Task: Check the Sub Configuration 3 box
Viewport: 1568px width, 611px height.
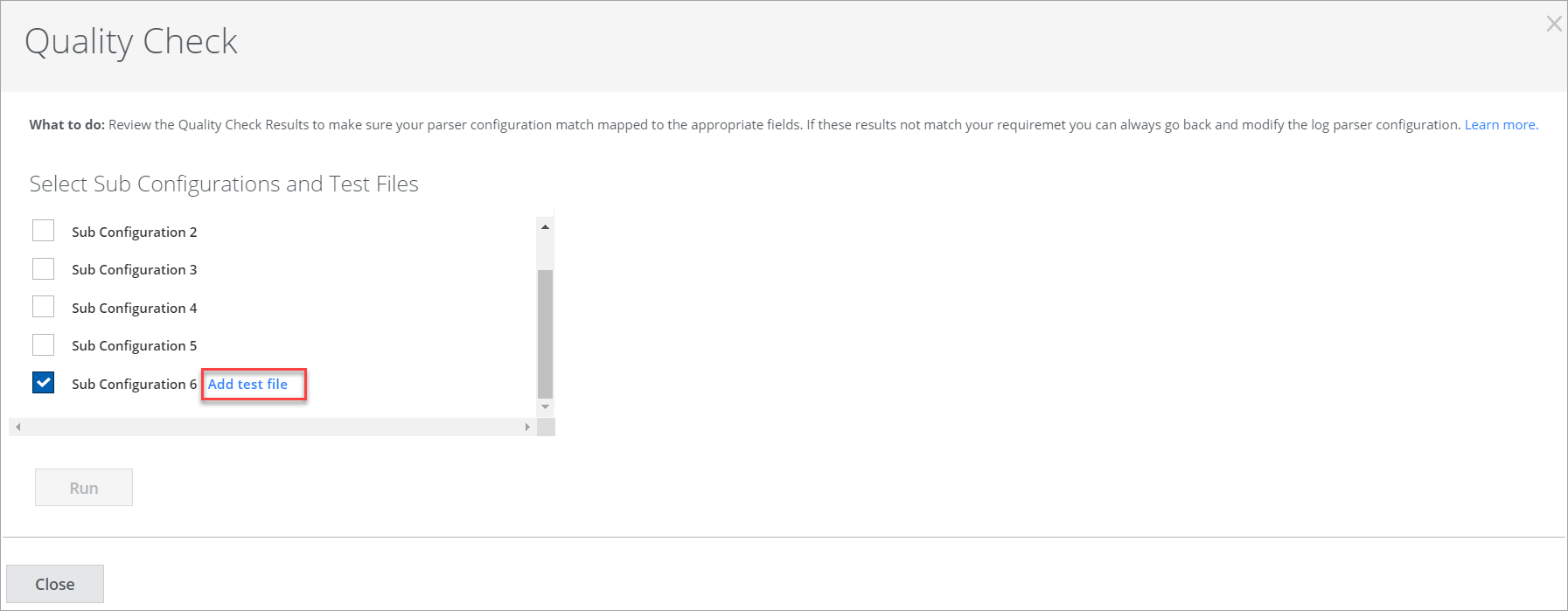Action: click(x=44, y=268)
